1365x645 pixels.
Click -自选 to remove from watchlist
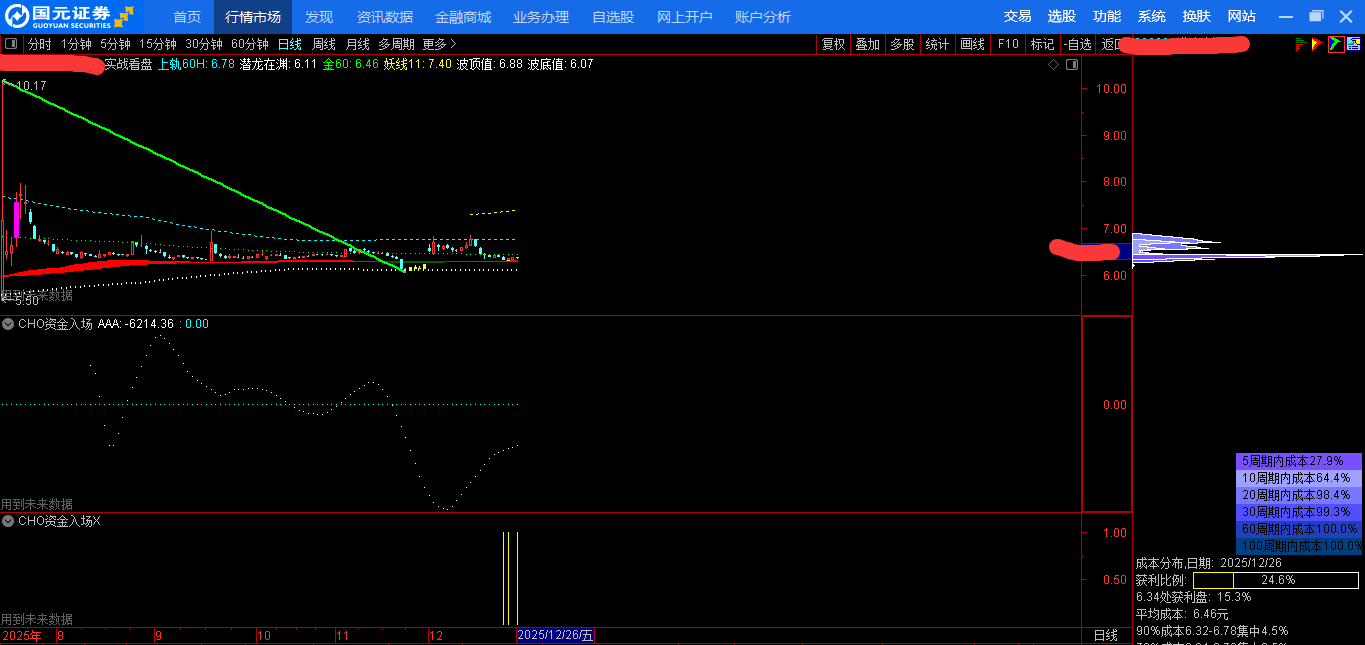pyautogui.click(x=1077, y=44)
